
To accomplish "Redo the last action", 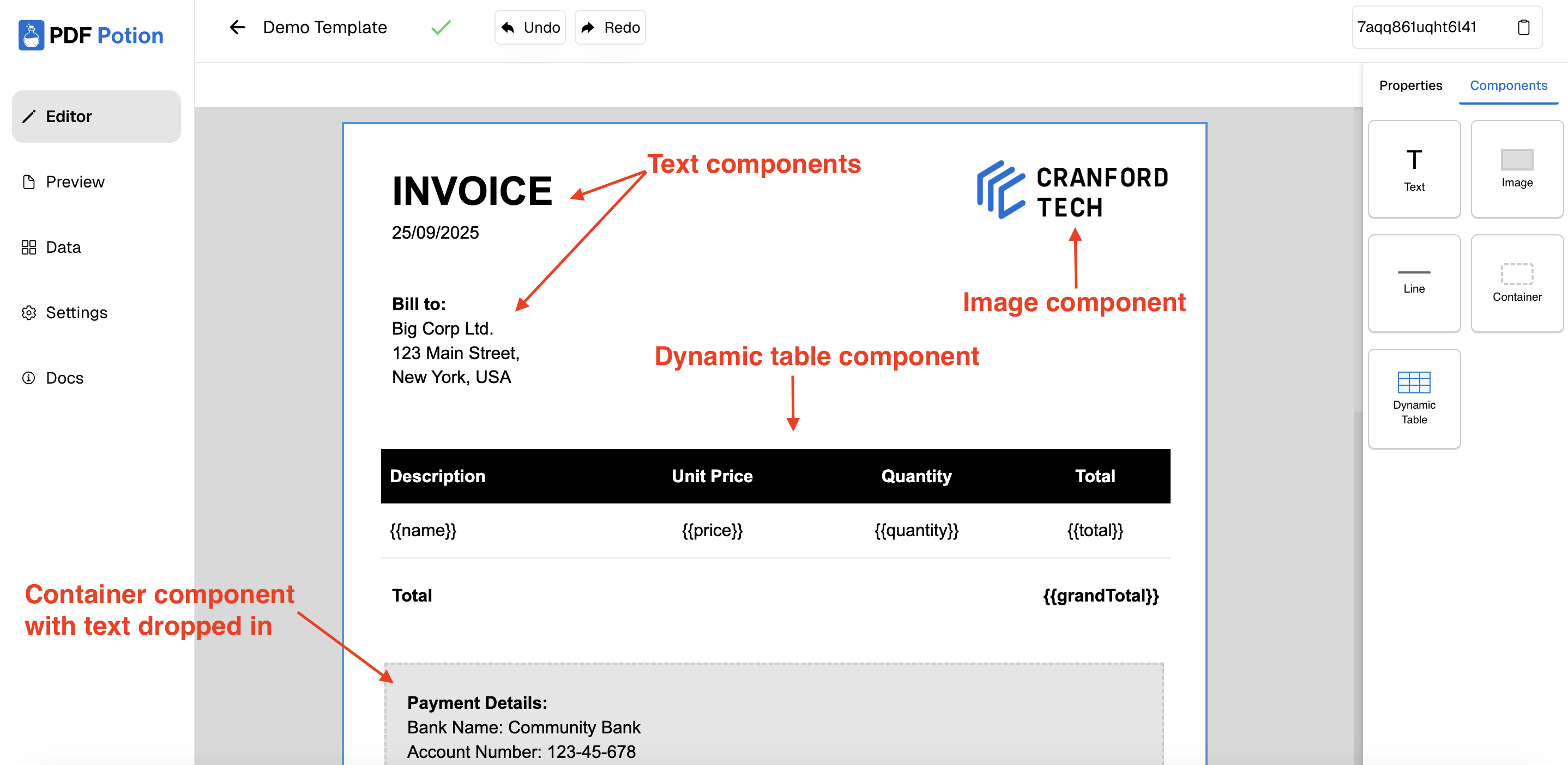I will click(610, 27).
